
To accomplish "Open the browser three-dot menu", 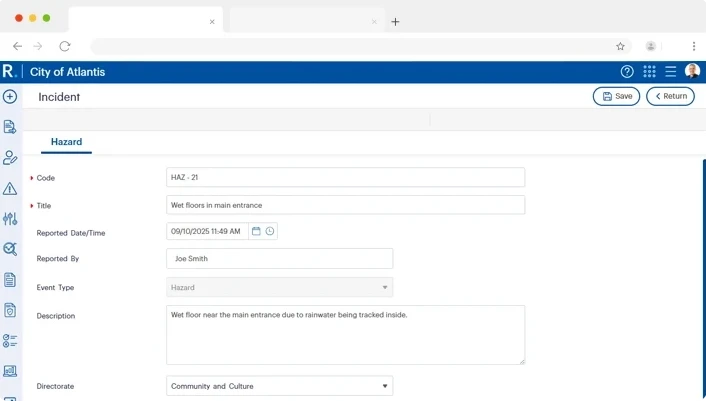I will click(x=694, y=46).
